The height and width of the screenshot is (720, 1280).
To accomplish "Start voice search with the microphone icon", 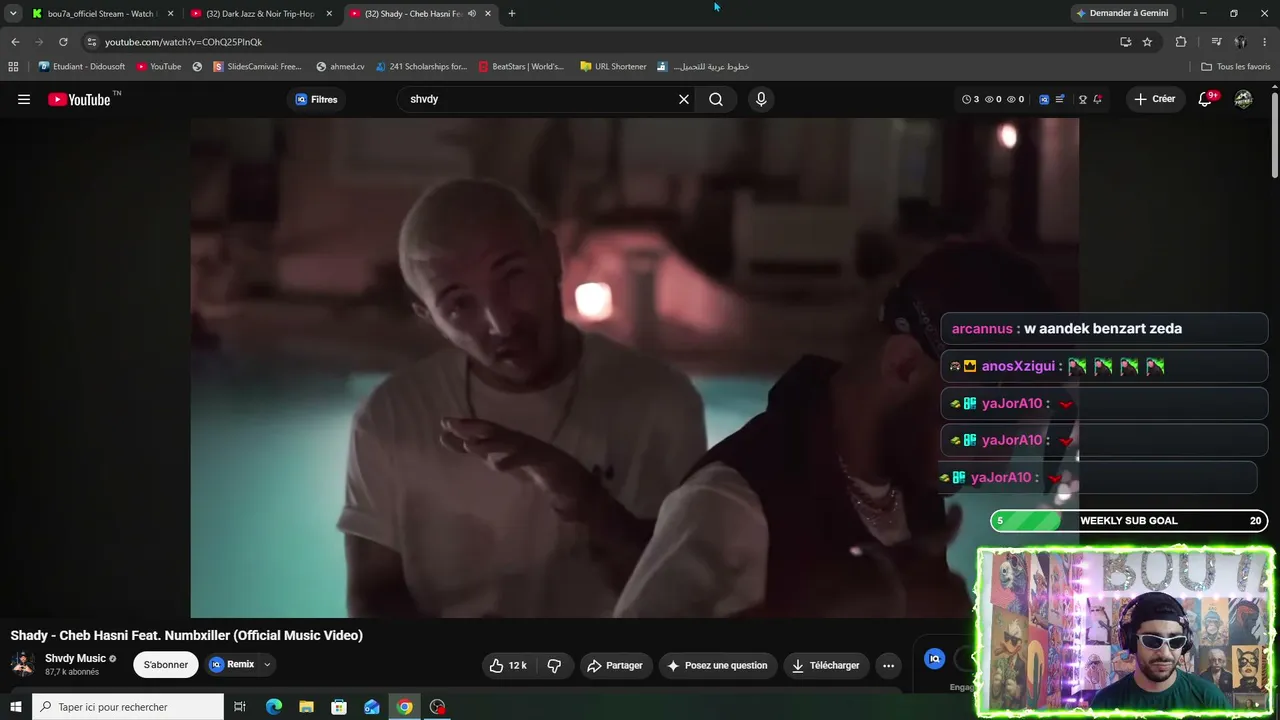I will (761, 99).
